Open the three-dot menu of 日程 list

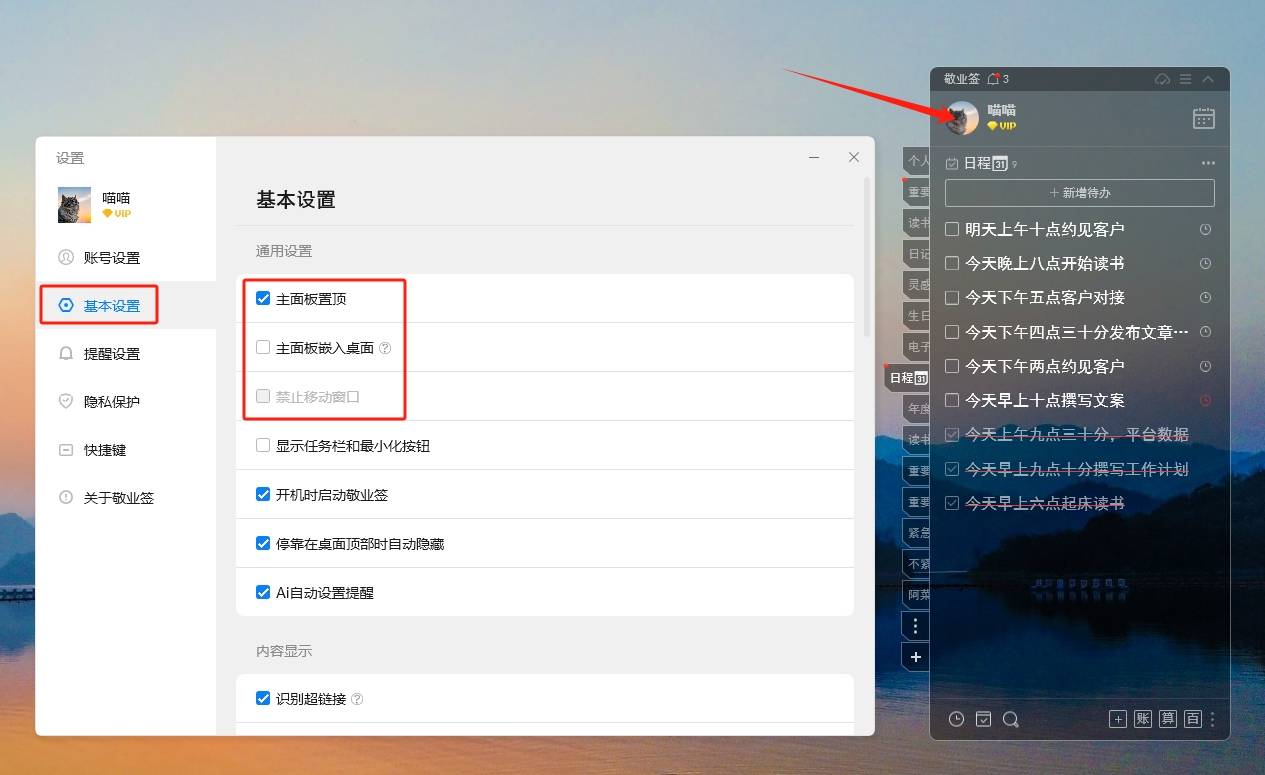coord(1208,163)
